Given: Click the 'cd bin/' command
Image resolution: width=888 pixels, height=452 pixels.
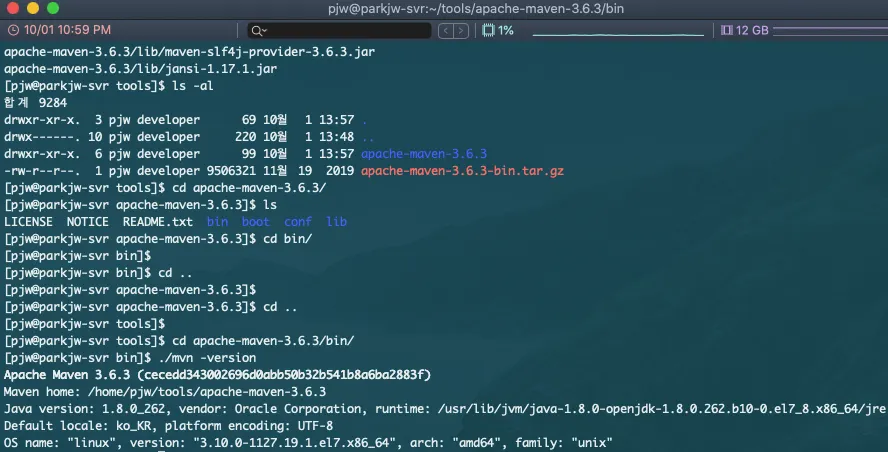Looking at the screenshot, I should pyautogui.click(x=288, y=238).
